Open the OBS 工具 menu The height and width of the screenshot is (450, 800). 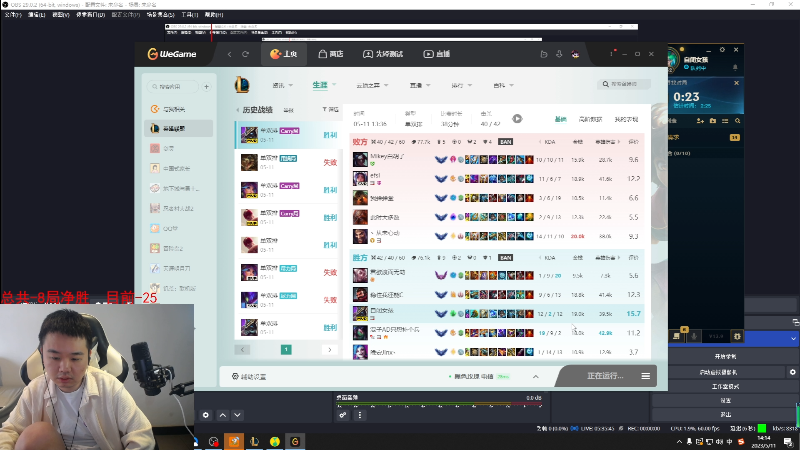(189, 15)
